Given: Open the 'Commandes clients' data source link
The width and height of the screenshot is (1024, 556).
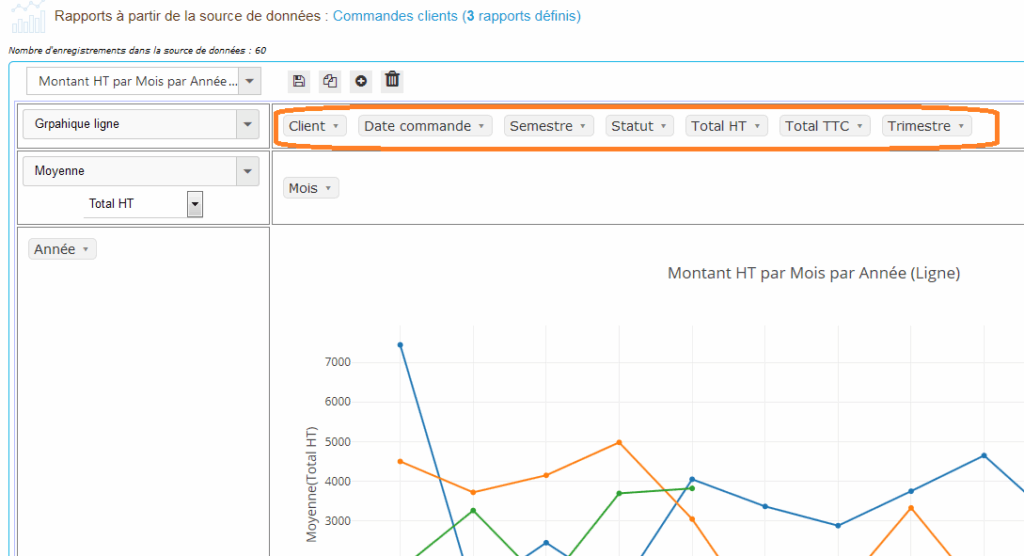Looking at the screenshot, I should [396, 16].
